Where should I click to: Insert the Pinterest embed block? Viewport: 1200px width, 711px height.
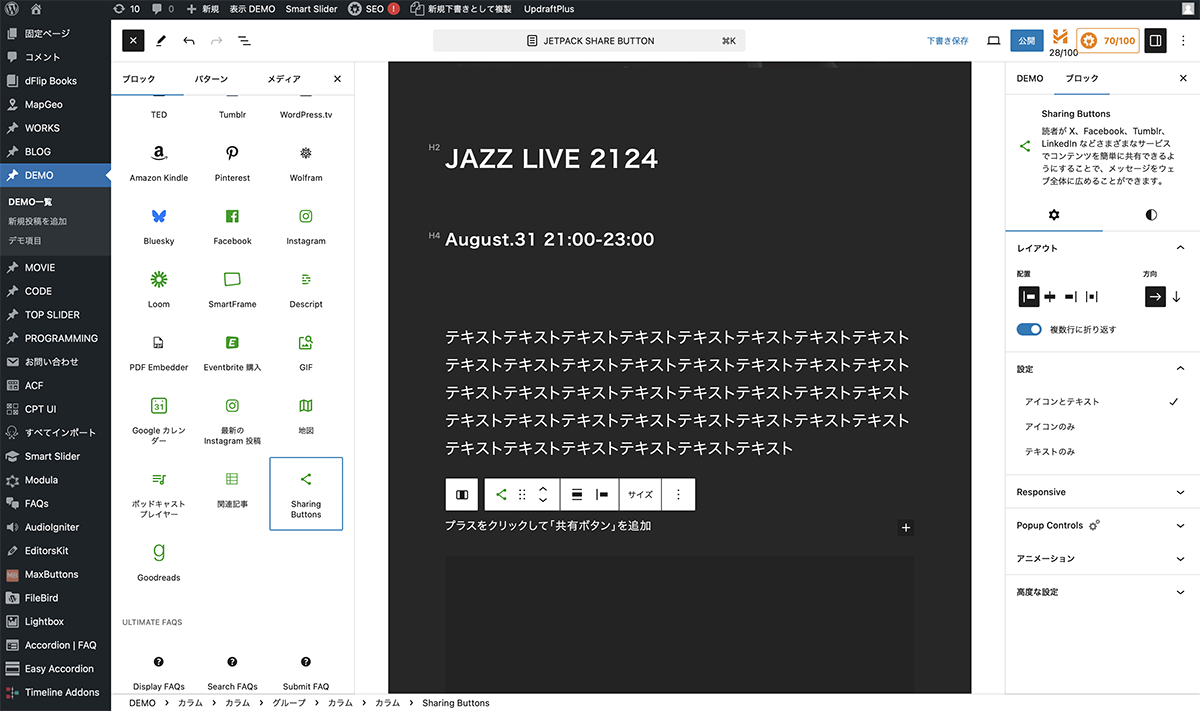click(232, 162)
